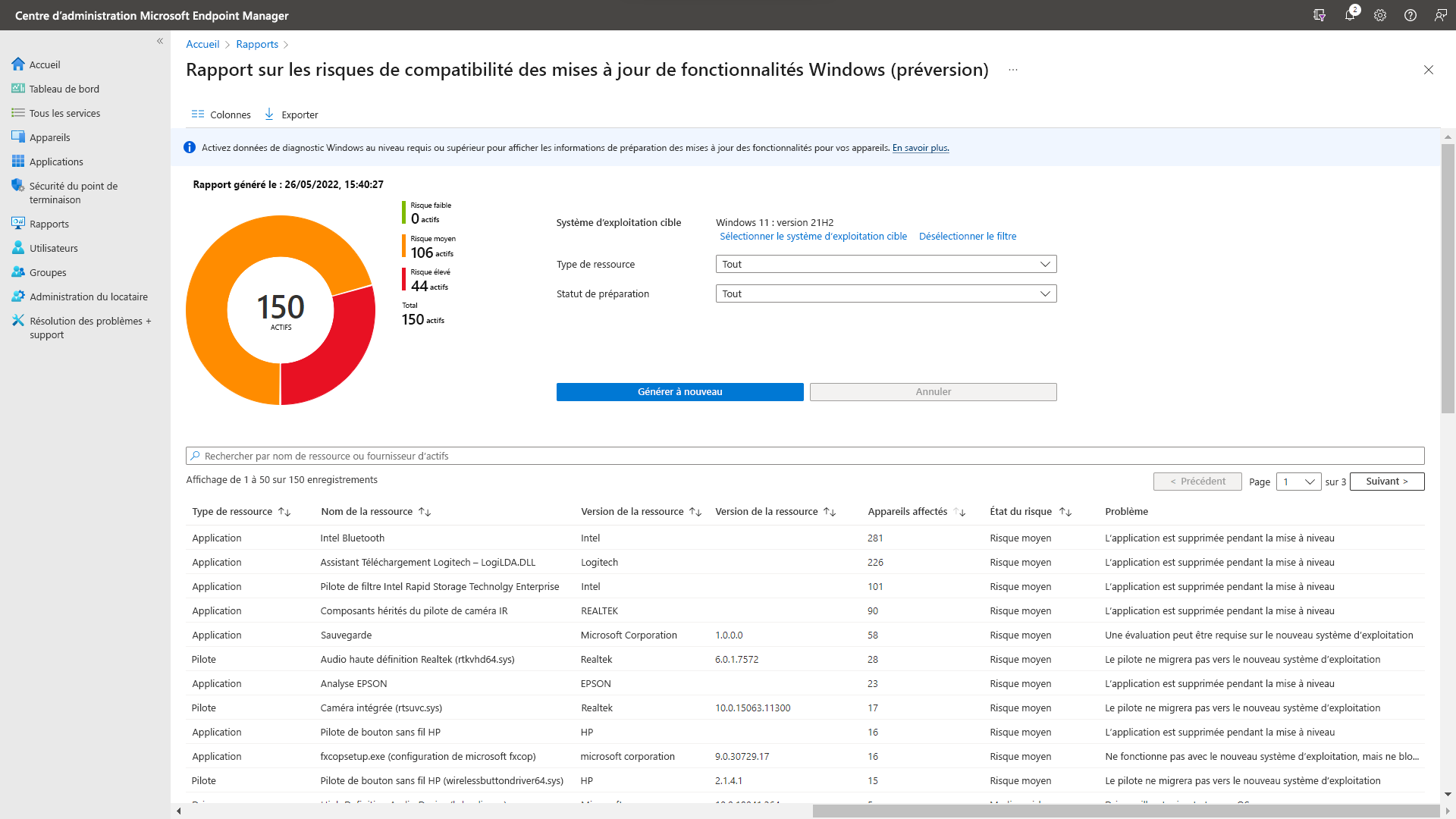Click the info icon in the banner

pos(190,148)
